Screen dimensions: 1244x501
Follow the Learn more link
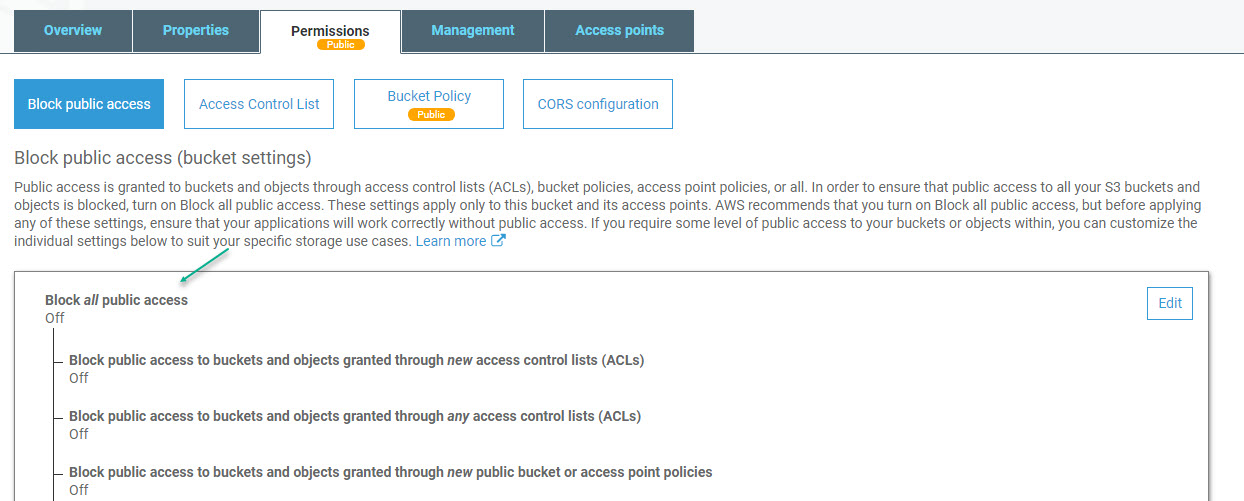coord(451,241)
